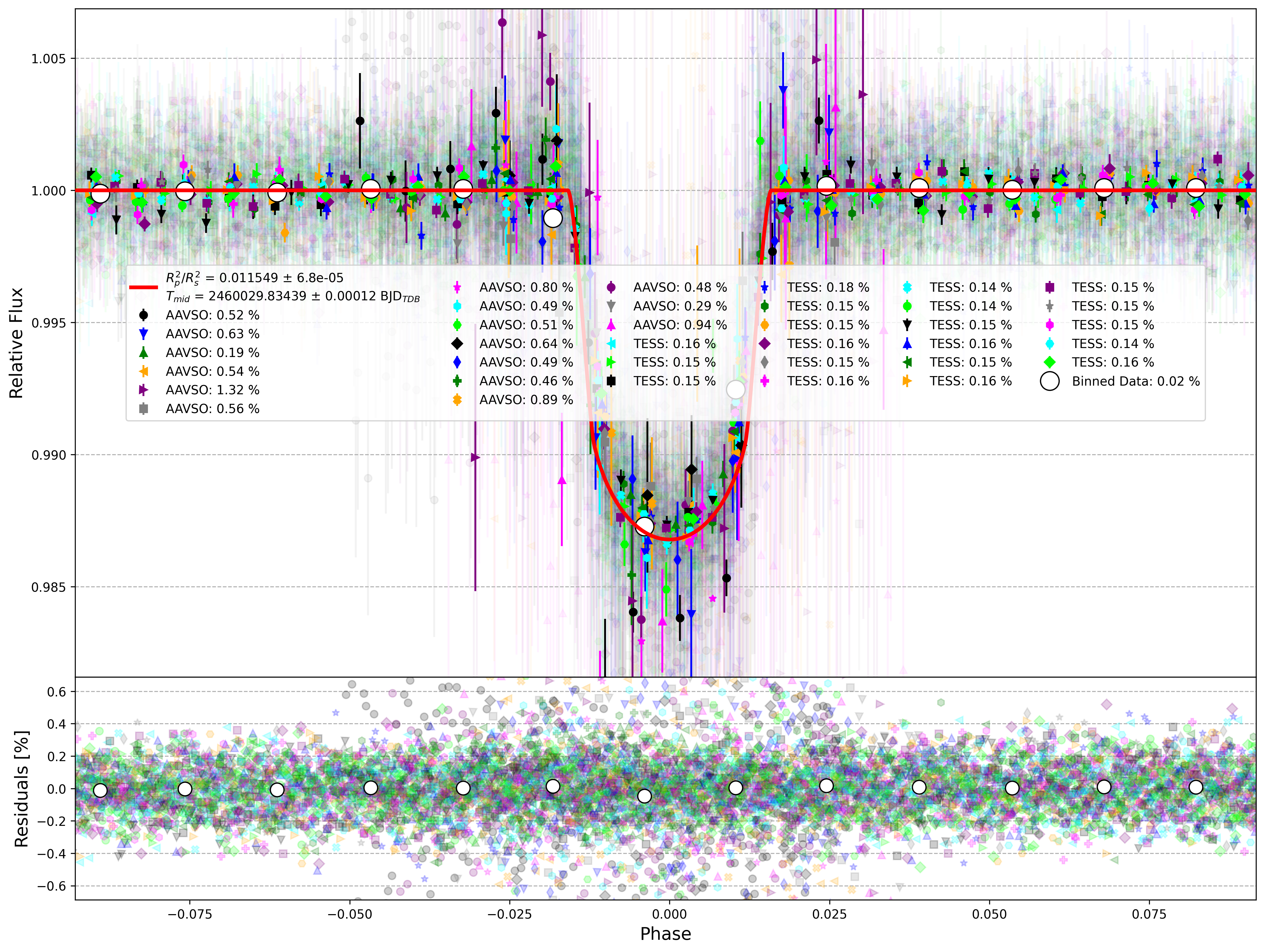
Task: Select the 'AAVSO: 0.63 %' legend entry text
Action: point(212,334)
